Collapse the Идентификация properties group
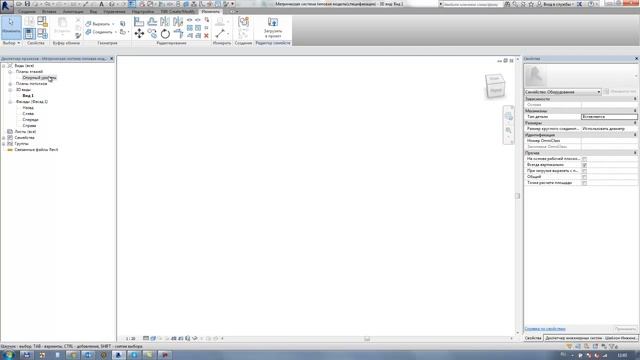Image resolution: width=640 pixels, height=360 pixels. point(635,135)
